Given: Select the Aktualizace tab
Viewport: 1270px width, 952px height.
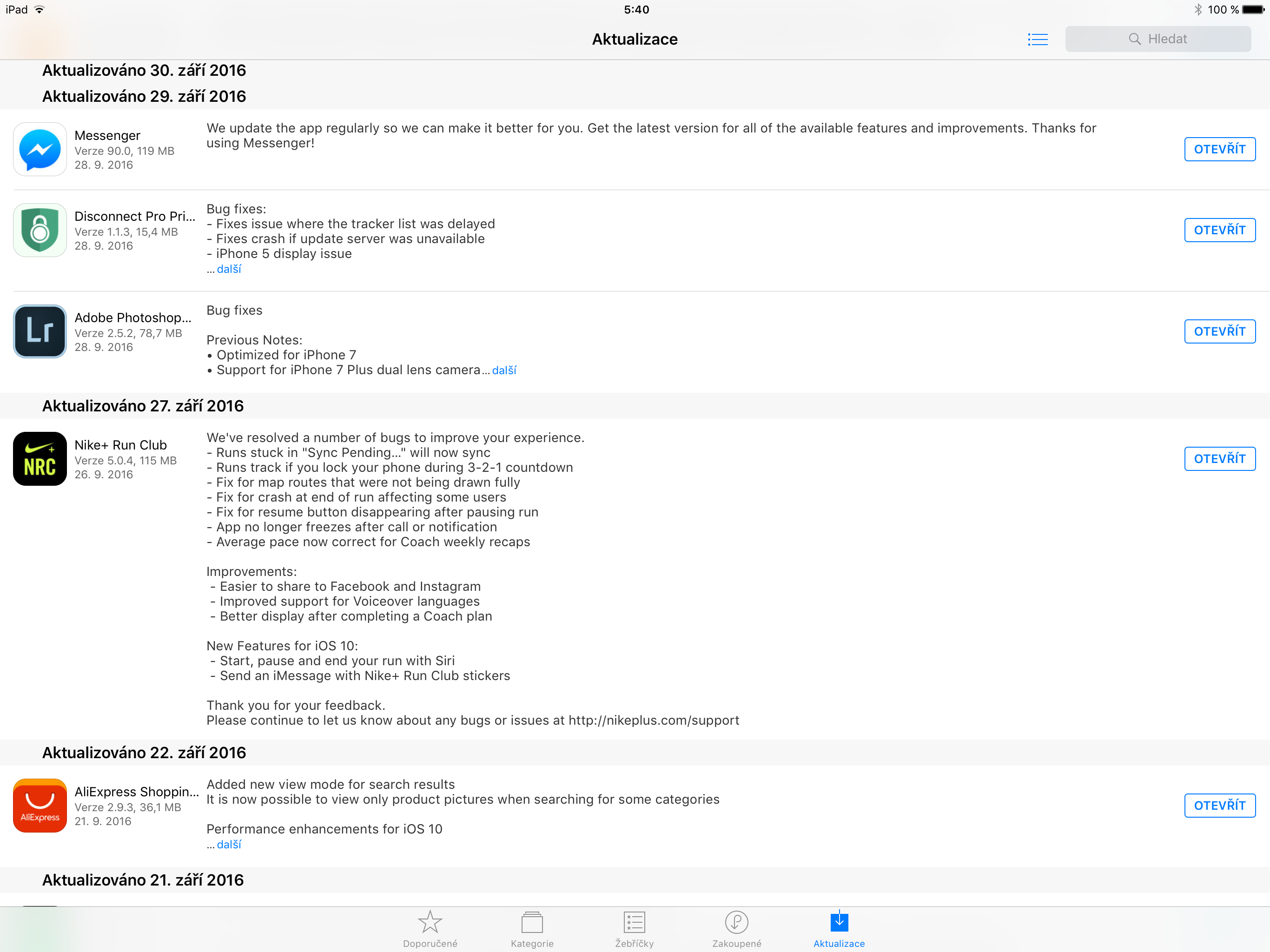Looking at the screenshot, I should [839, 929].
